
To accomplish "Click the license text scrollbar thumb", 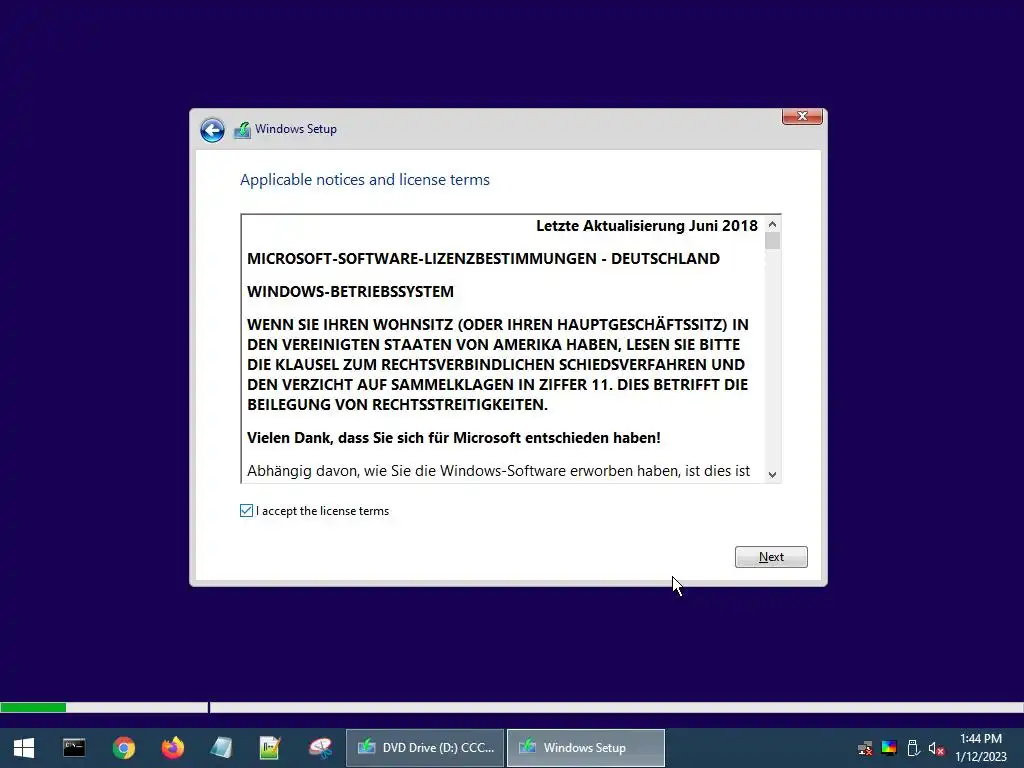I will [x=773, y=241].
